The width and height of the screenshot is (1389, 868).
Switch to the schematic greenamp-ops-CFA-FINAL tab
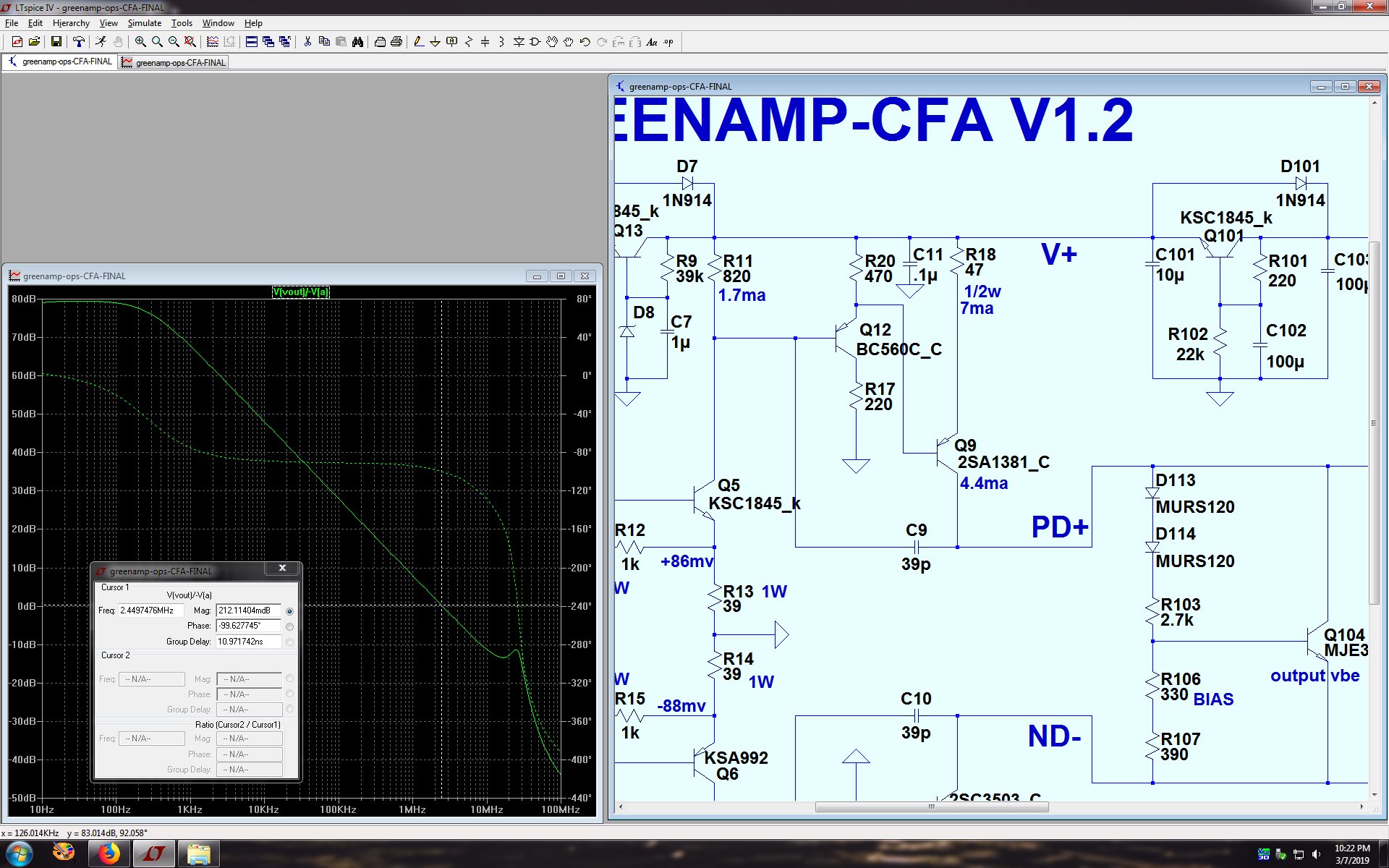[x=60, y=62]
